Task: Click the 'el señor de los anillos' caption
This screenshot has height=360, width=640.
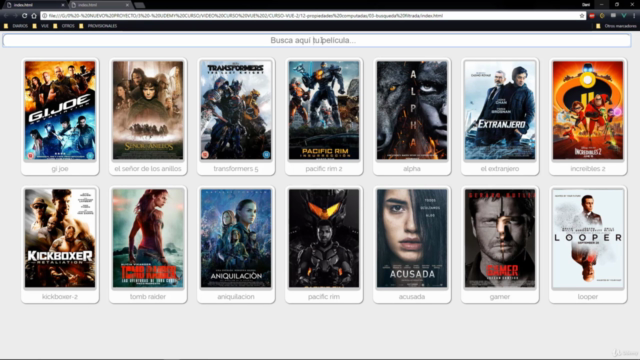Action: (x=148, y=169)
